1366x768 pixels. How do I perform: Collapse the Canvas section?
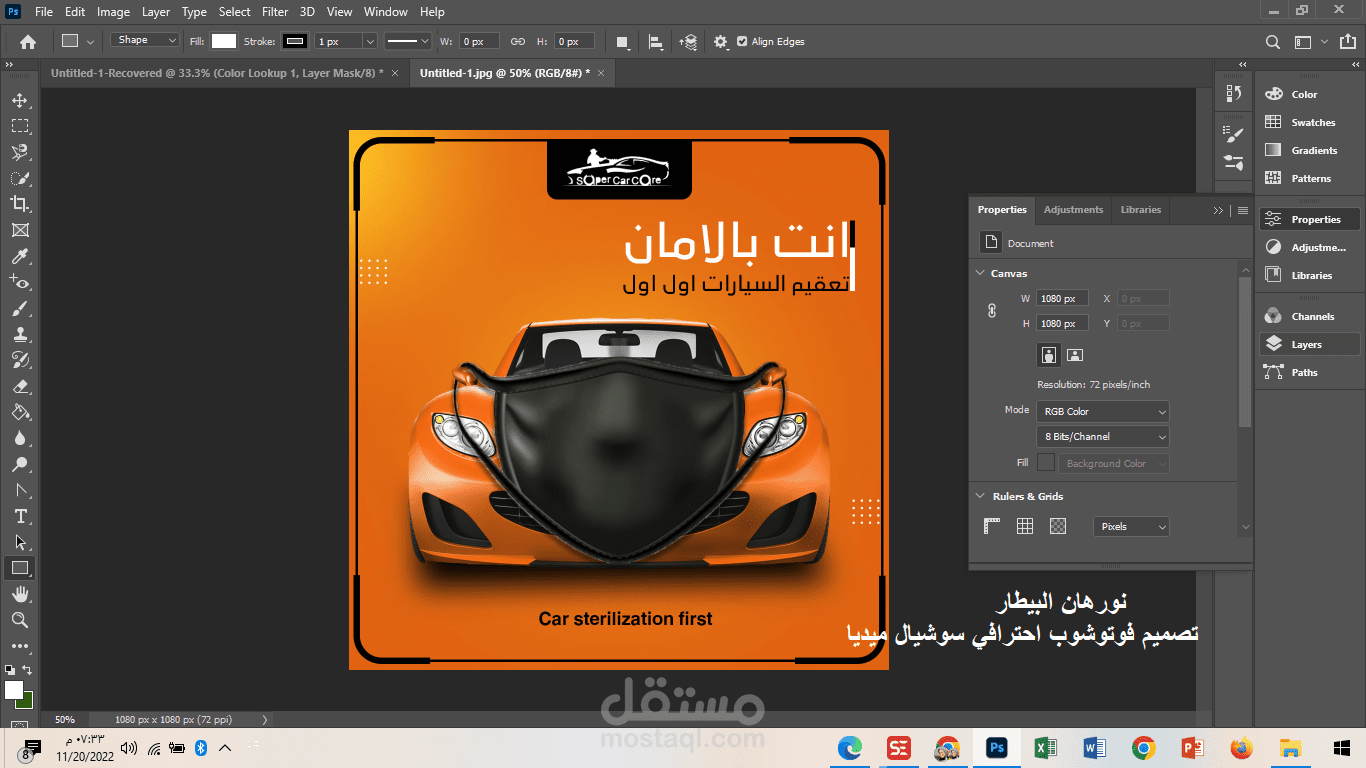[x=978, y=273]
